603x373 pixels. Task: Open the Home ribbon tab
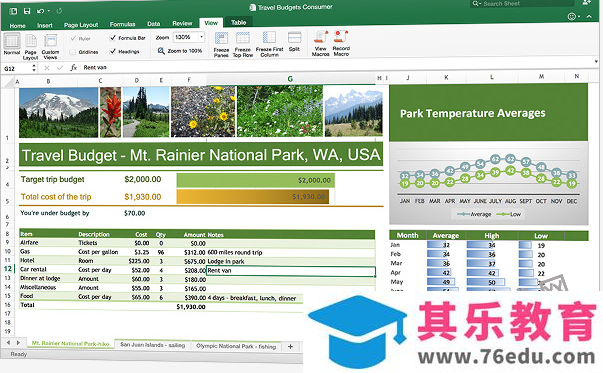point(17,26)
